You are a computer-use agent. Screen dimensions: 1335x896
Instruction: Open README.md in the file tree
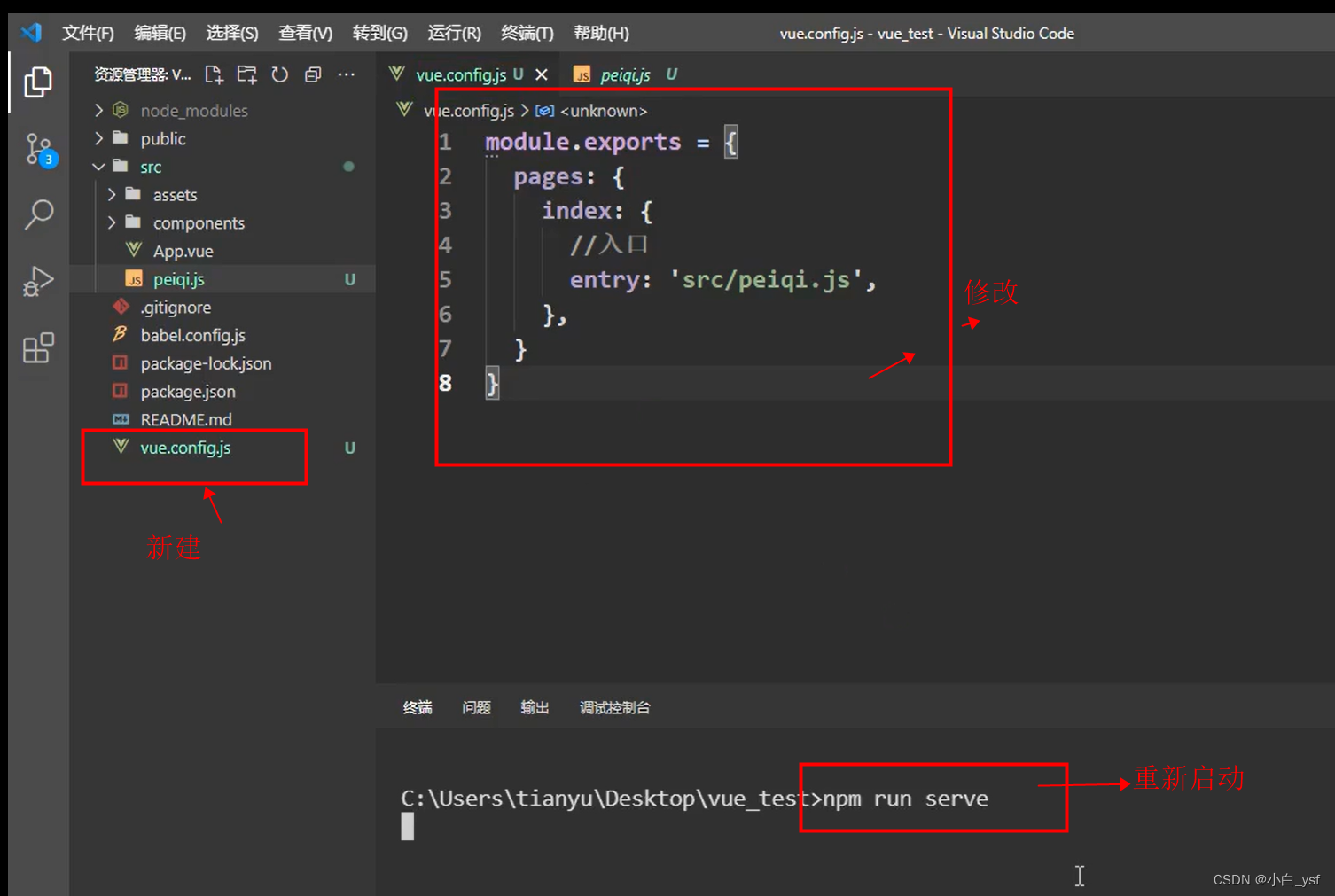click(222, 419)
